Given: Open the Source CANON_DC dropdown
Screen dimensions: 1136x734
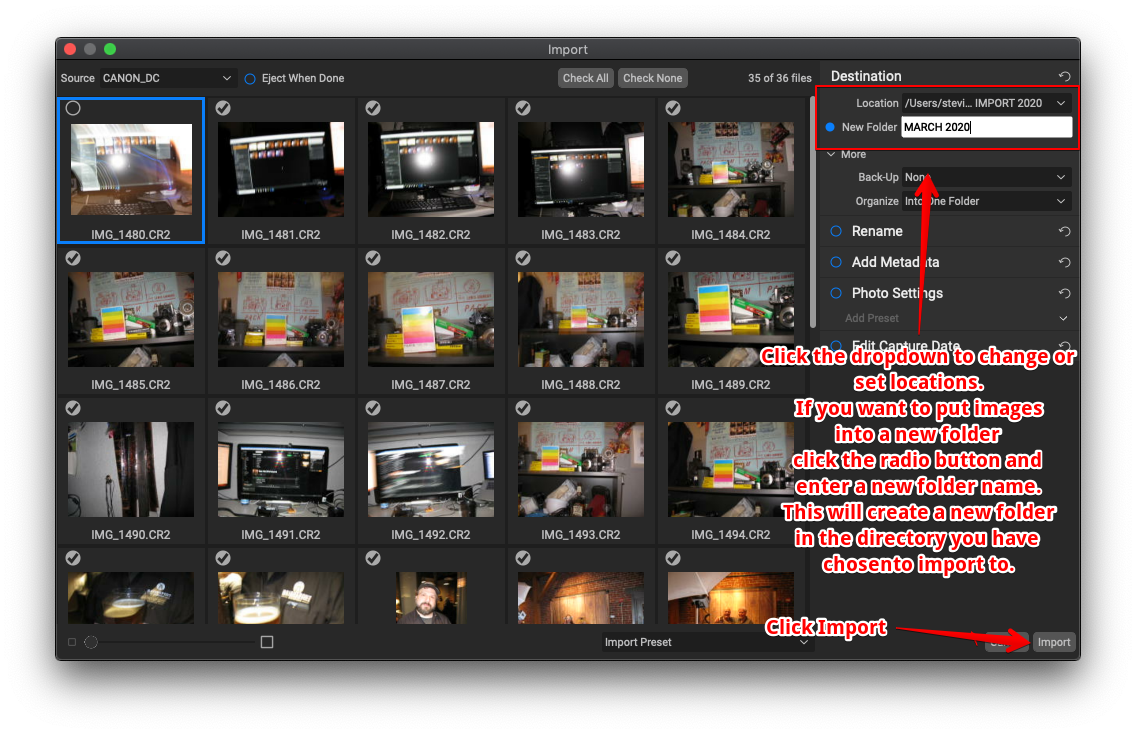Looking at the screenshot, I should click(x=167, y=78).
